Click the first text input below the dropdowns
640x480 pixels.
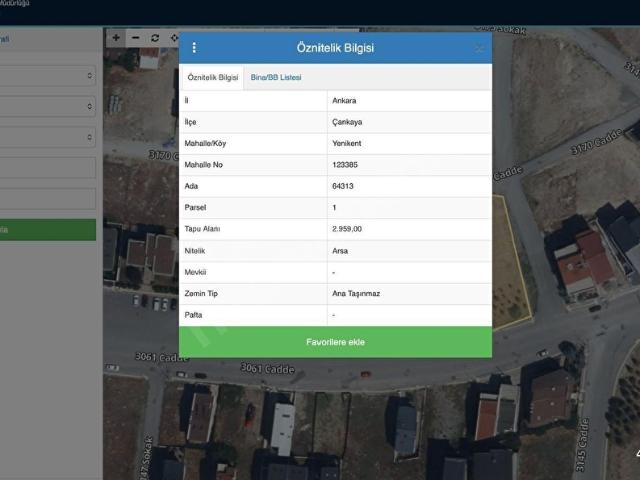tap(47, 168)
